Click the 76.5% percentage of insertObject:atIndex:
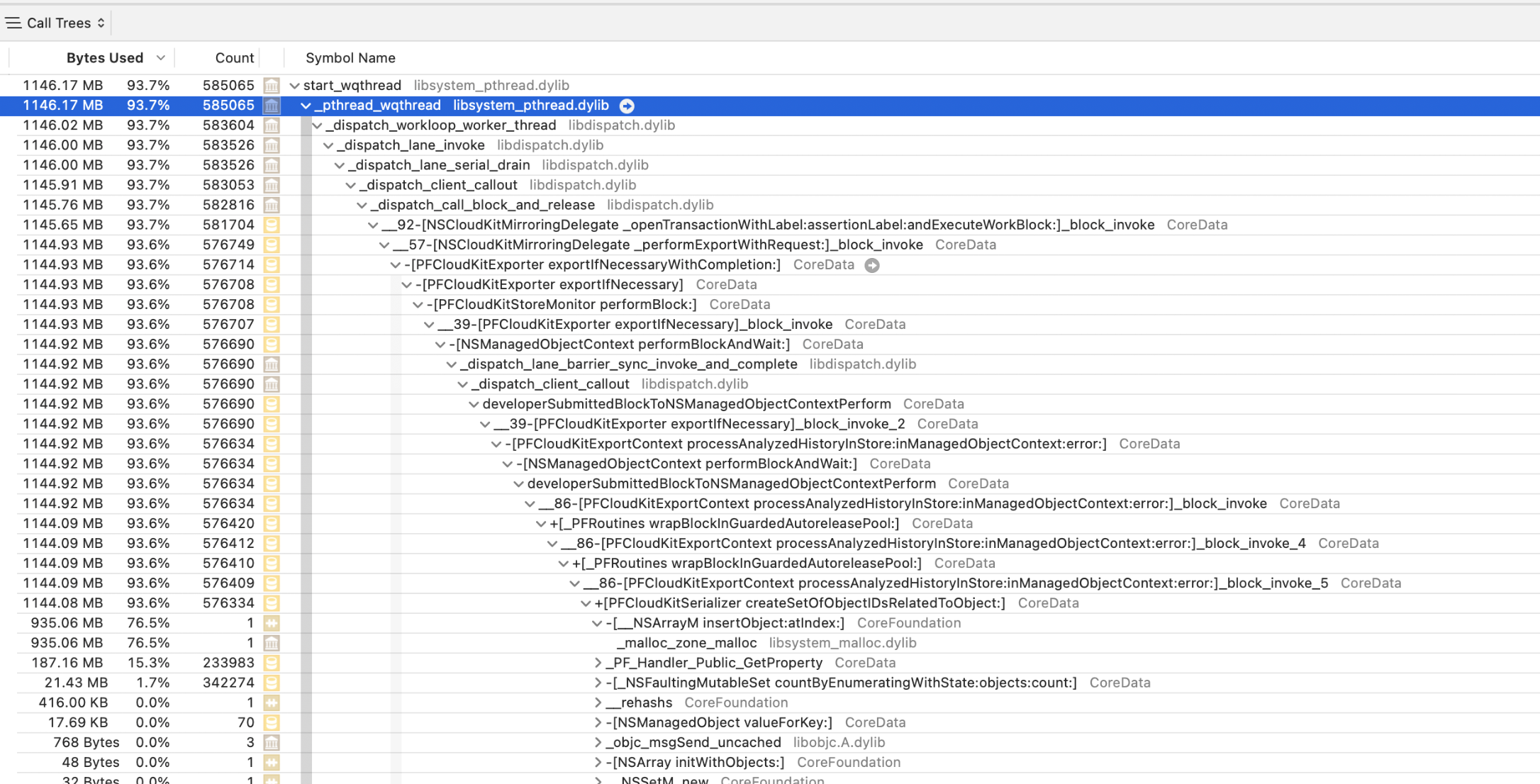Screen dimensions: 1540x784 [x=148, y=623]
